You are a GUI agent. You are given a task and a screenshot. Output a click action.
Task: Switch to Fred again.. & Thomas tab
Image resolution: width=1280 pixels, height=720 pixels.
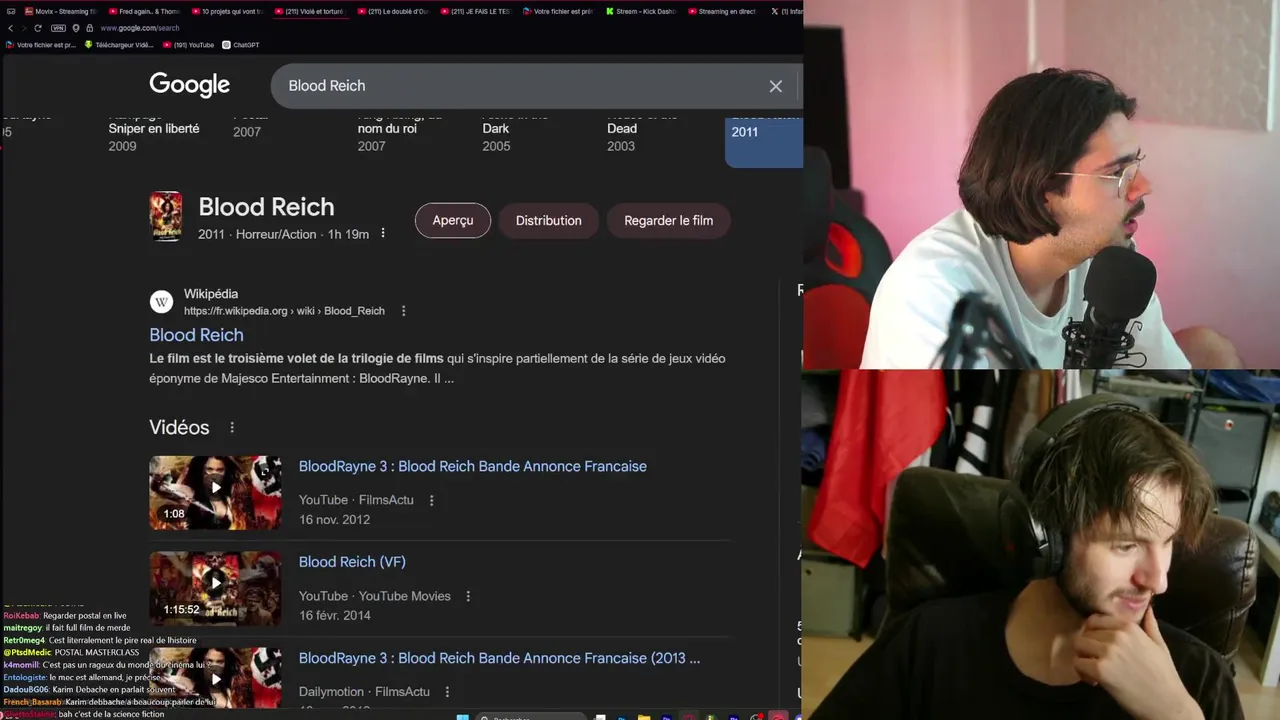(x=144, y=11)
